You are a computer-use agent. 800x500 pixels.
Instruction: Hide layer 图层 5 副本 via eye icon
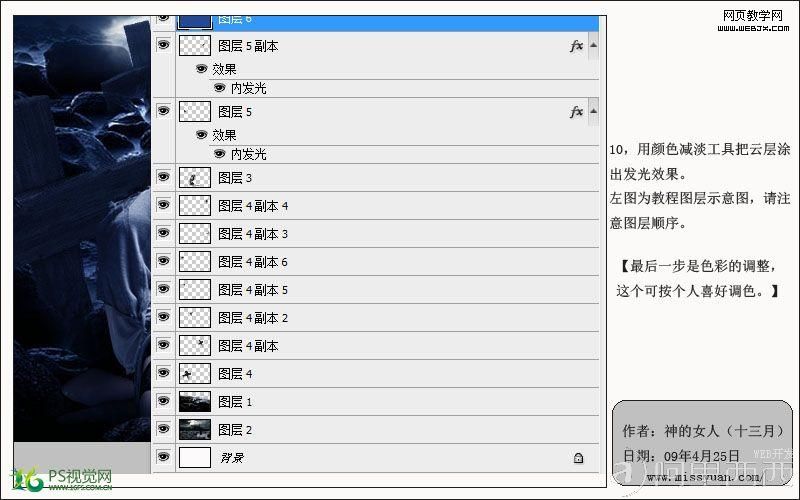tap(163, 45)
